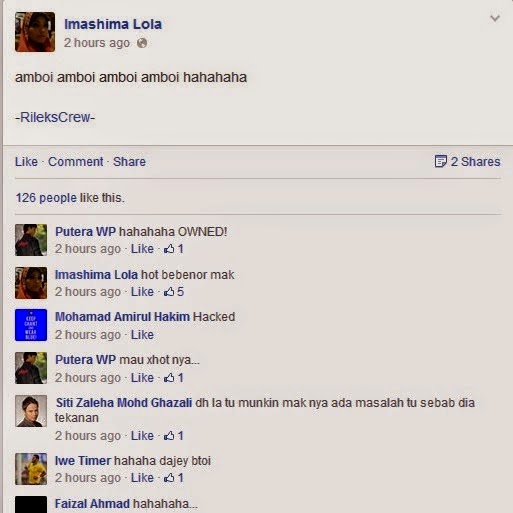The width and height of the screenshot is (513, 513).
Task: Click thumbs-up count on 'mau xhot nya' comment
Action: coord(173,378)
